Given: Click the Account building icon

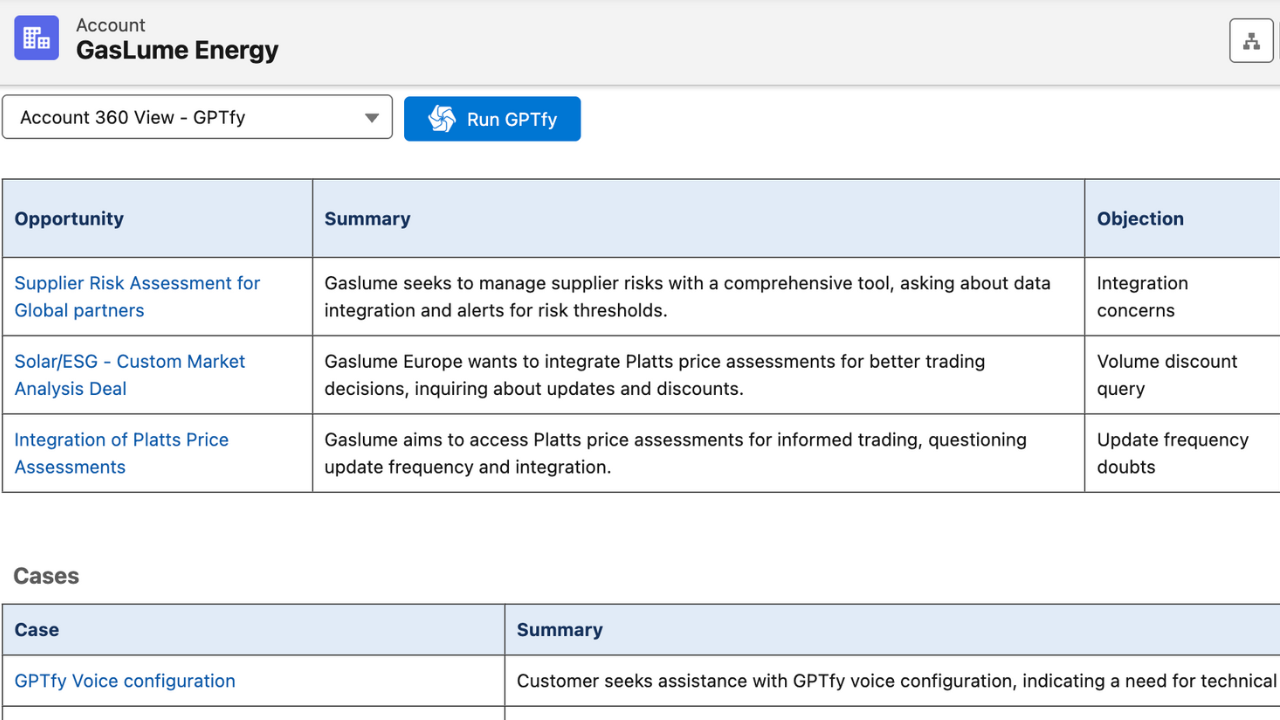Looking at the screenshot, I should (x=36, y=38).
